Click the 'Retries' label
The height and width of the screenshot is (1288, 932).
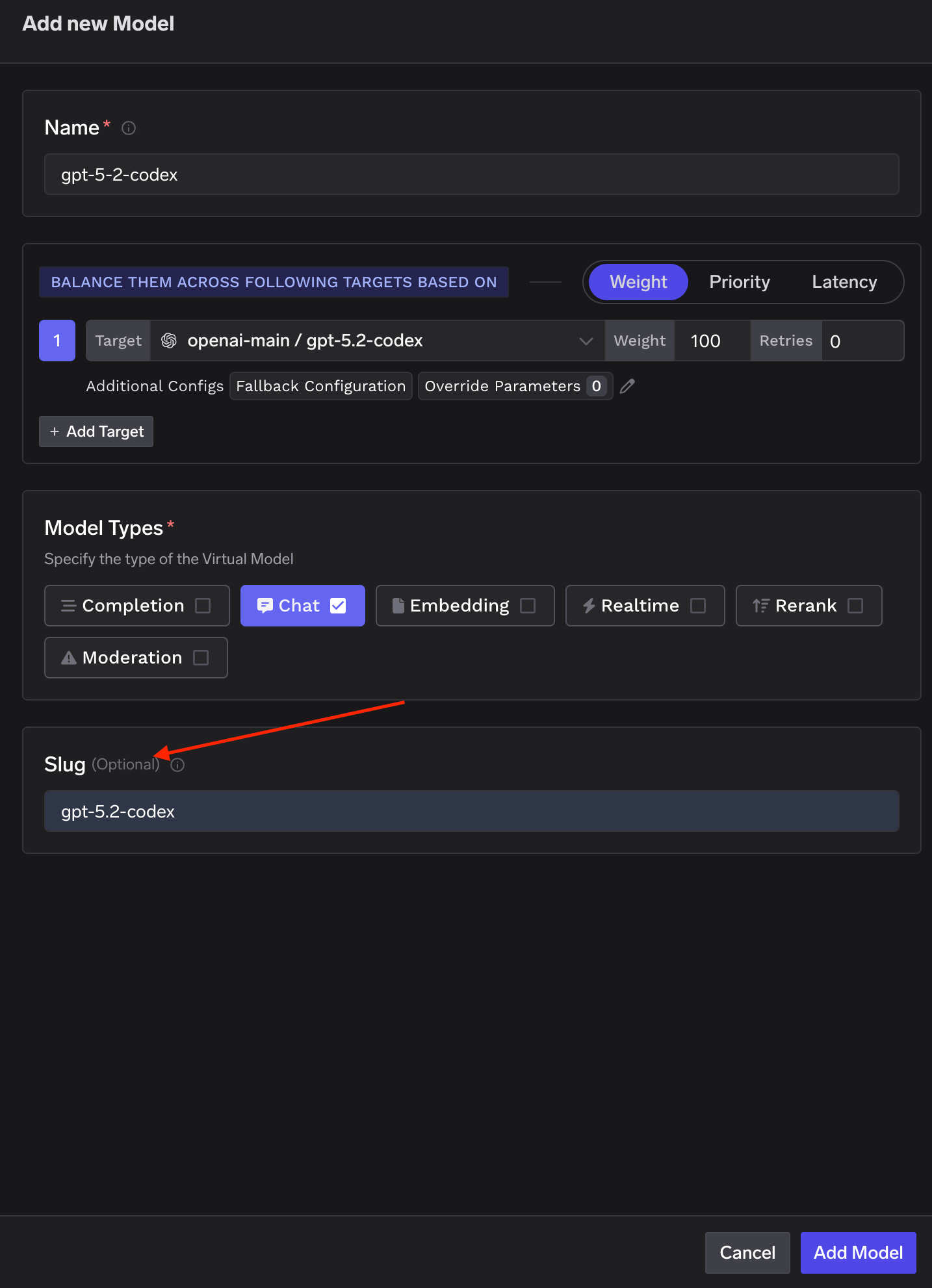[786, 341]
